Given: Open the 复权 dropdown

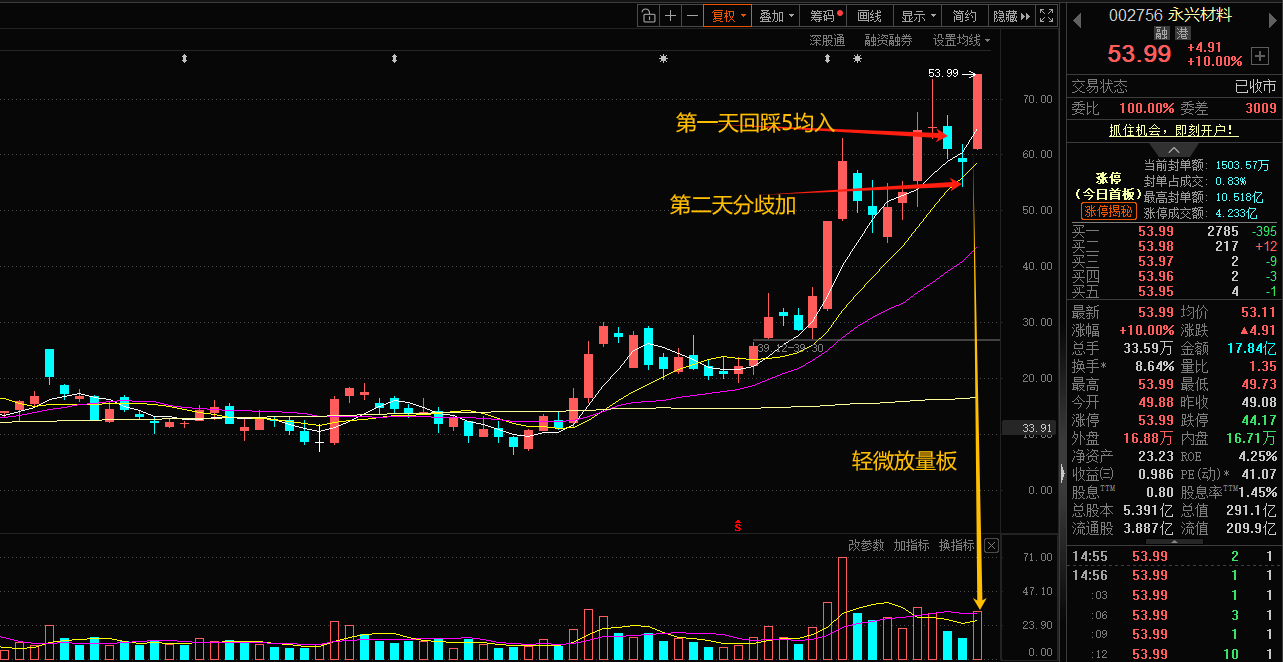Looking at the screenshot, I should [x=728, y=15].
